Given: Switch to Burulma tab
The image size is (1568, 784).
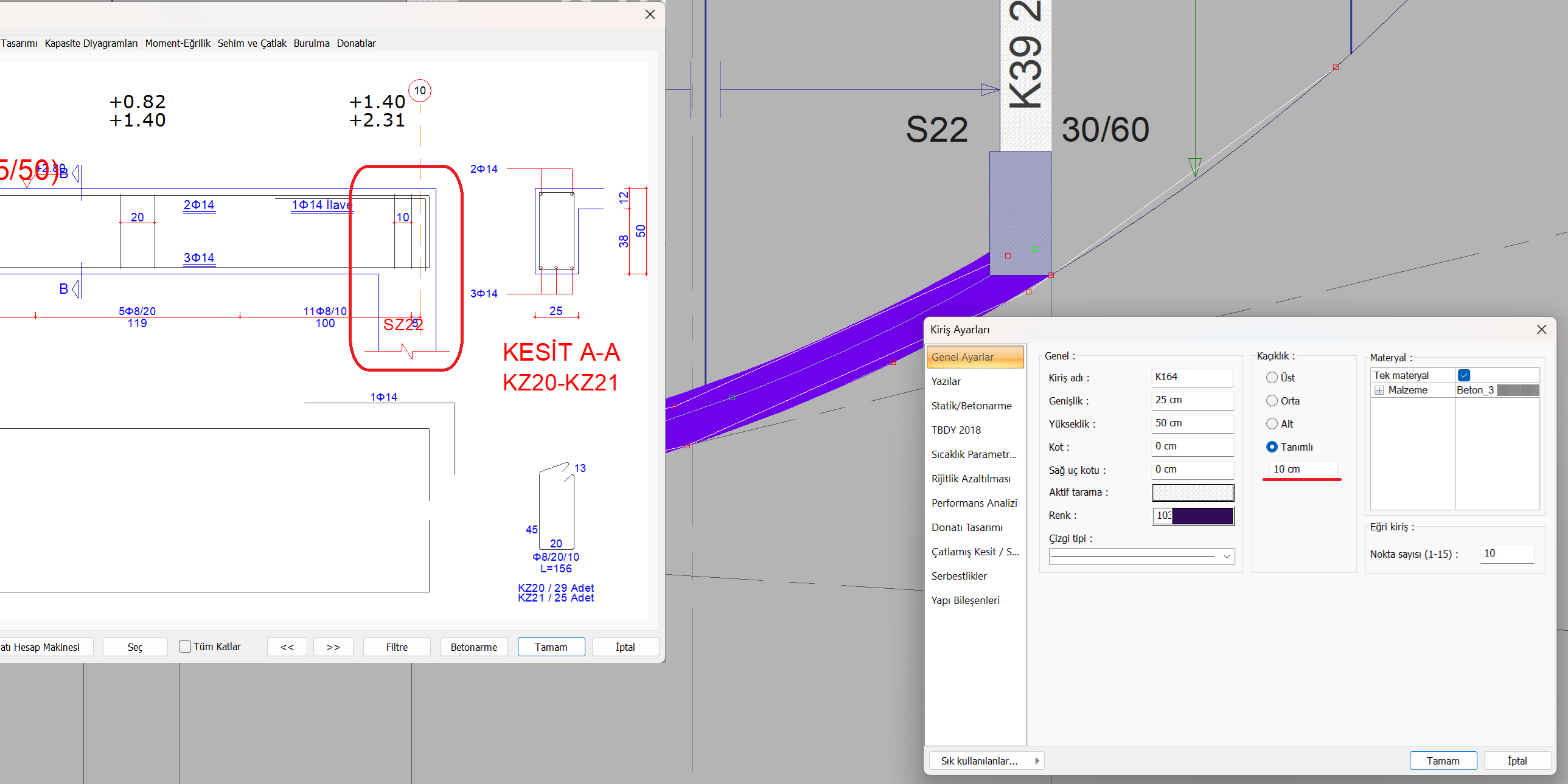Looking at the screenshot, I should pyautogui.click(x=312, y=43).
